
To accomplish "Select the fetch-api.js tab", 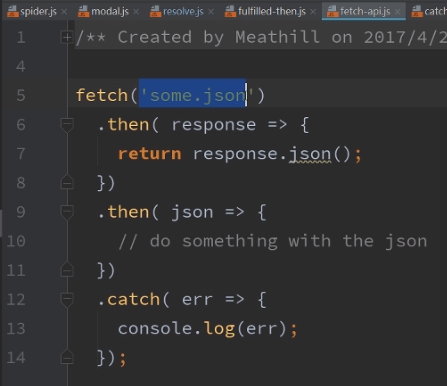I will tap(365, 12).
